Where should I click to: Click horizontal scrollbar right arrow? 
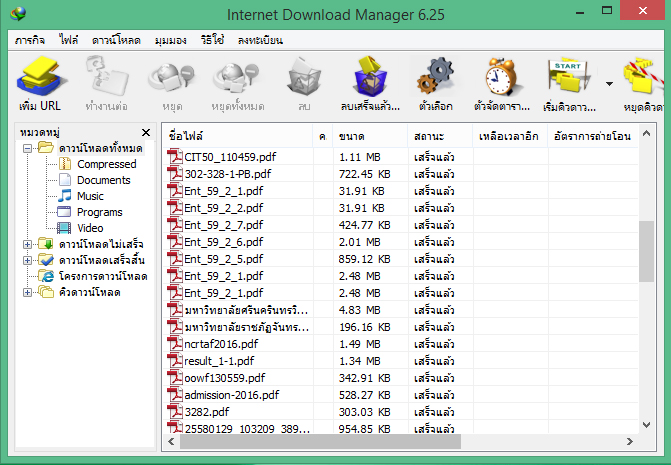click(629, 441)
